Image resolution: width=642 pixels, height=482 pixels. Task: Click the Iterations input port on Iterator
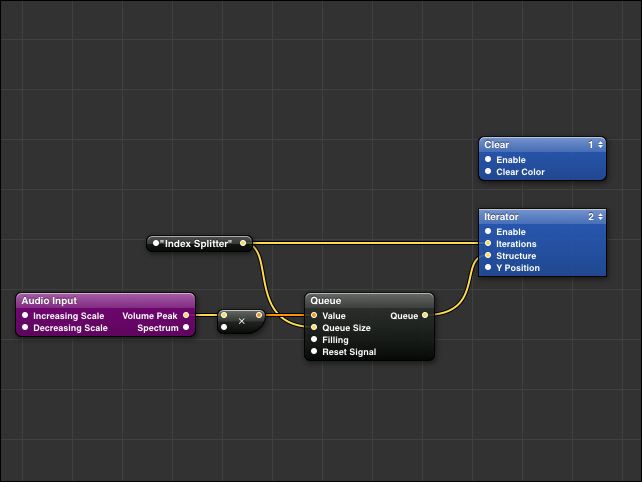(x=488, y=244)
